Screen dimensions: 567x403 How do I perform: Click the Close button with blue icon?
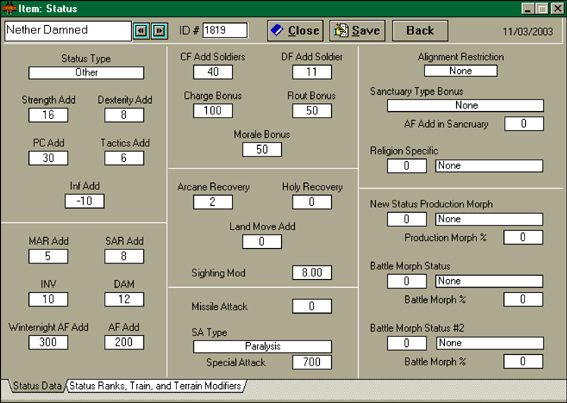tap(295, 31)
